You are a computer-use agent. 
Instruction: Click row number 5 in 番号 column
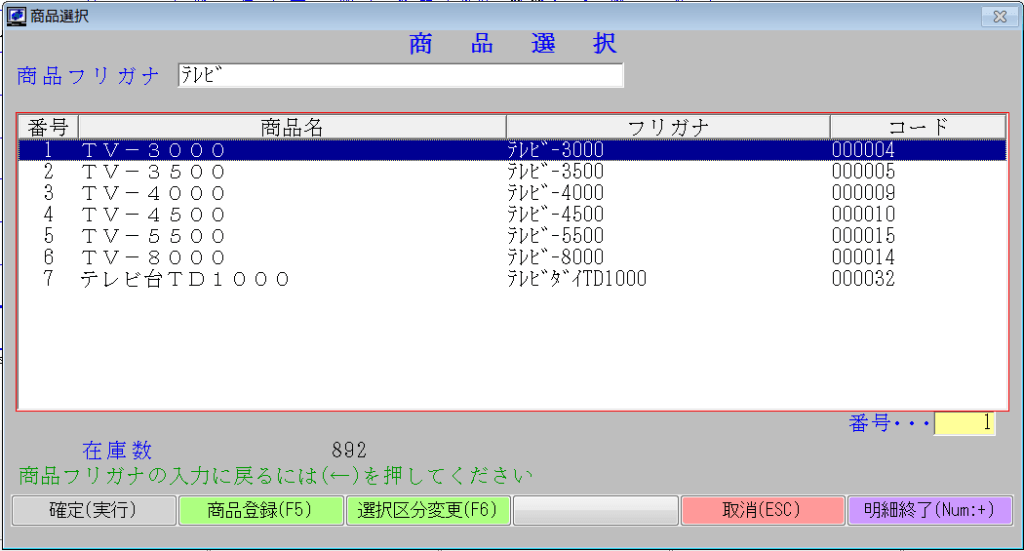[49, 236]
